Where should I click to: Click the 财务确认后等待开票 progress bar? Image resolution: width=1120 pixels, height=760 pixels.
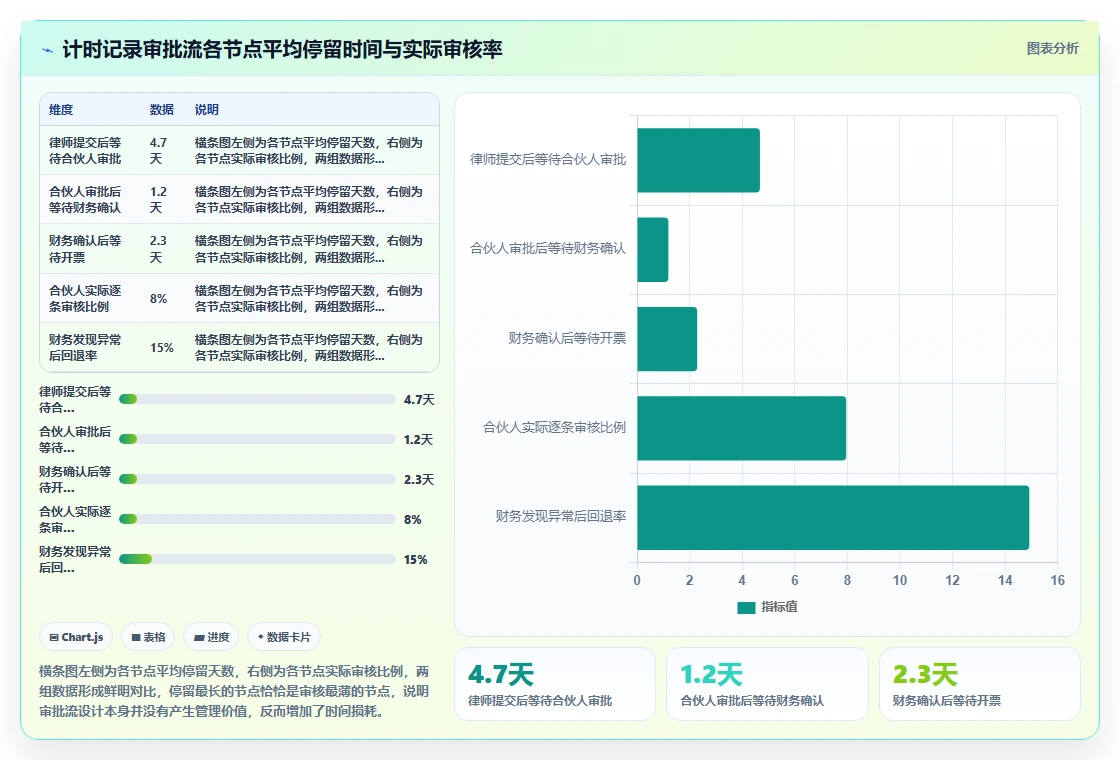(x=257, y=479)
